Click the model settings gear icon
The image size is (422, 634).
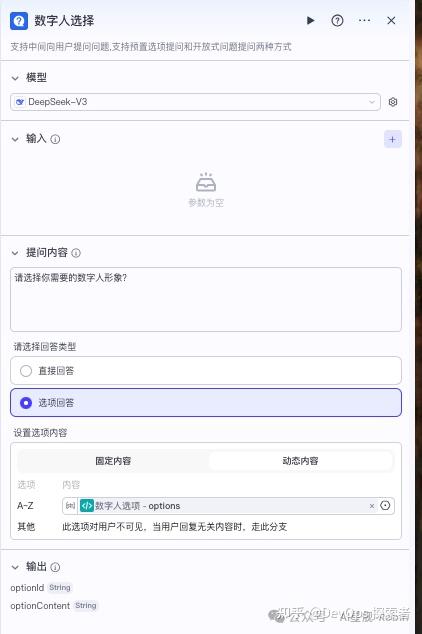392,102
